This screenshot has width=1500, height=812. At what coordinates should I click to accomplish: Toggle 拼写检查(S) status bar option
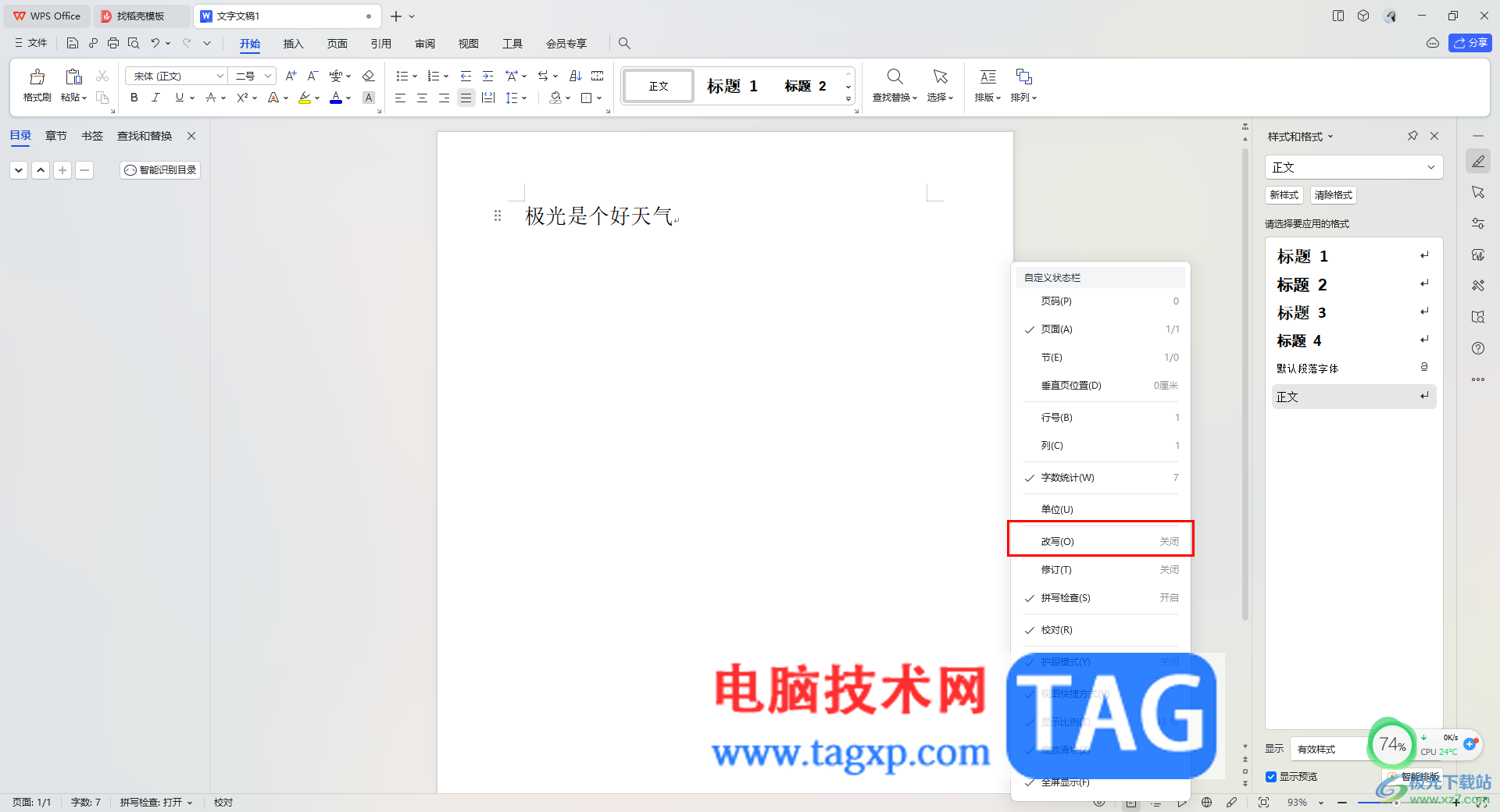tap(1101, 598)
